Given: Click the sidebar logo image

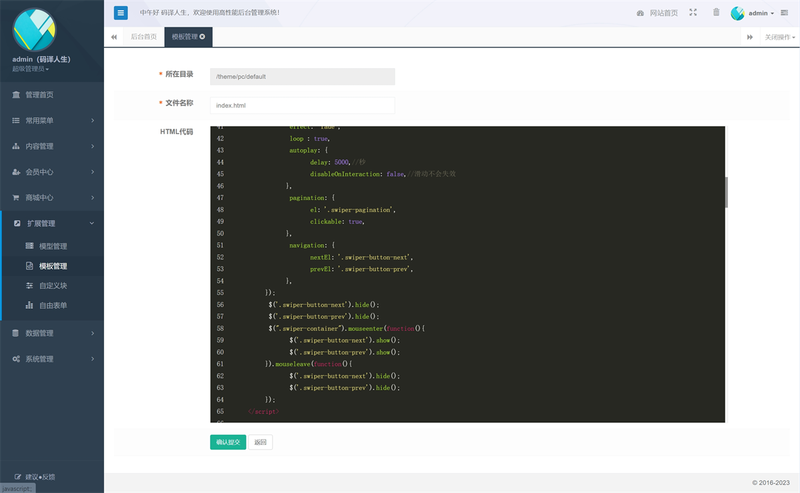Looking at the screenshot, I should [x=34, y=30].
